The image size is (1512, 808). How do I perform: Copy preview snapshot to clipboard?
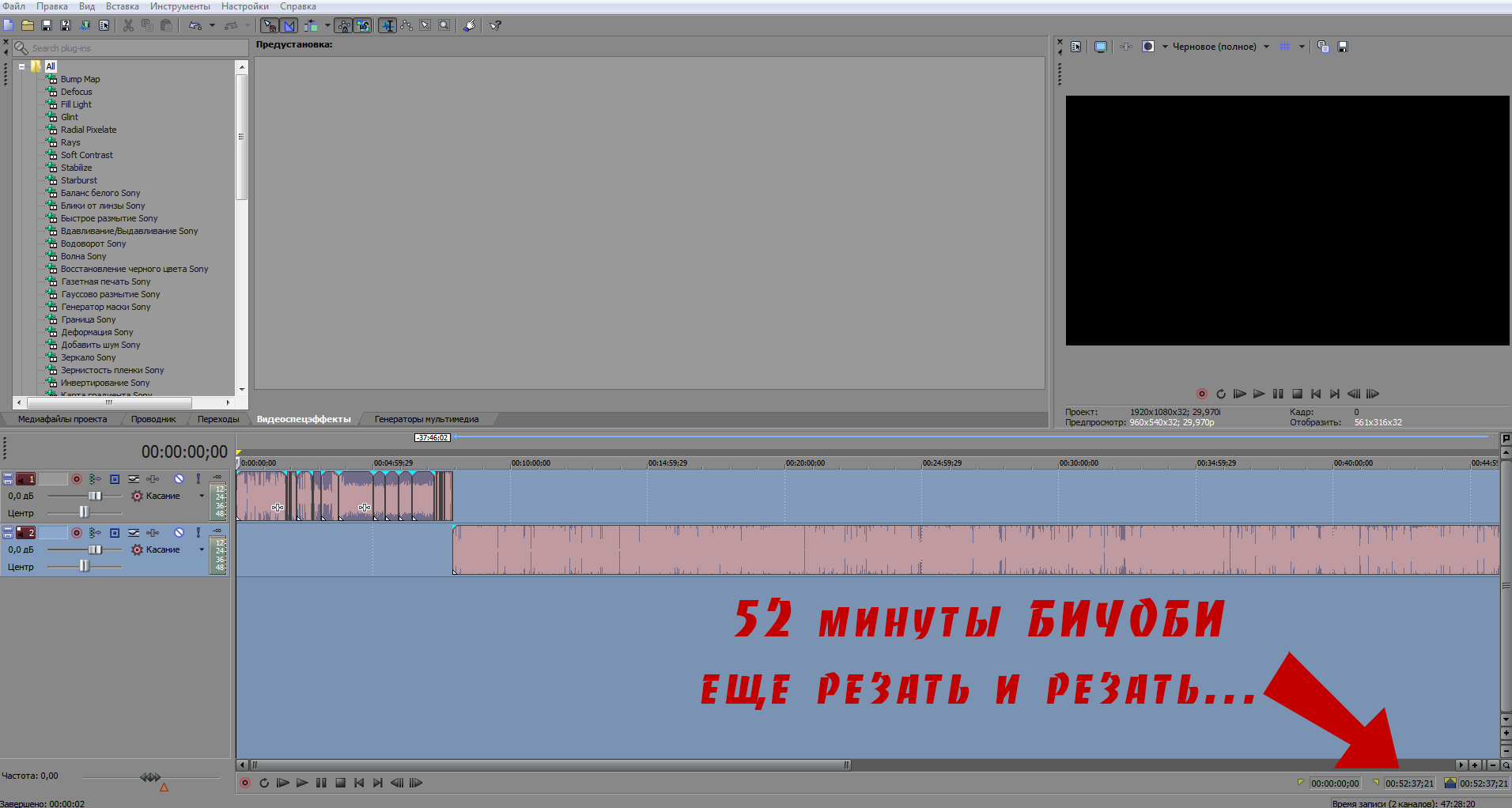coord(1323,47)
